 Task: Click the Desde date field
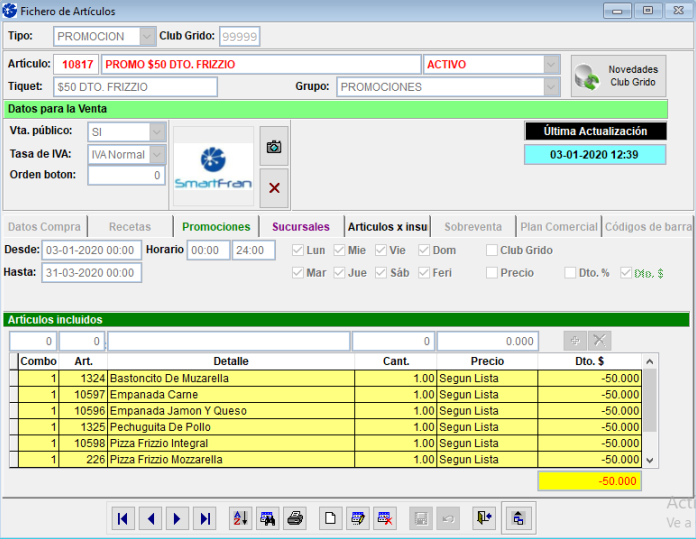(92, 250)
